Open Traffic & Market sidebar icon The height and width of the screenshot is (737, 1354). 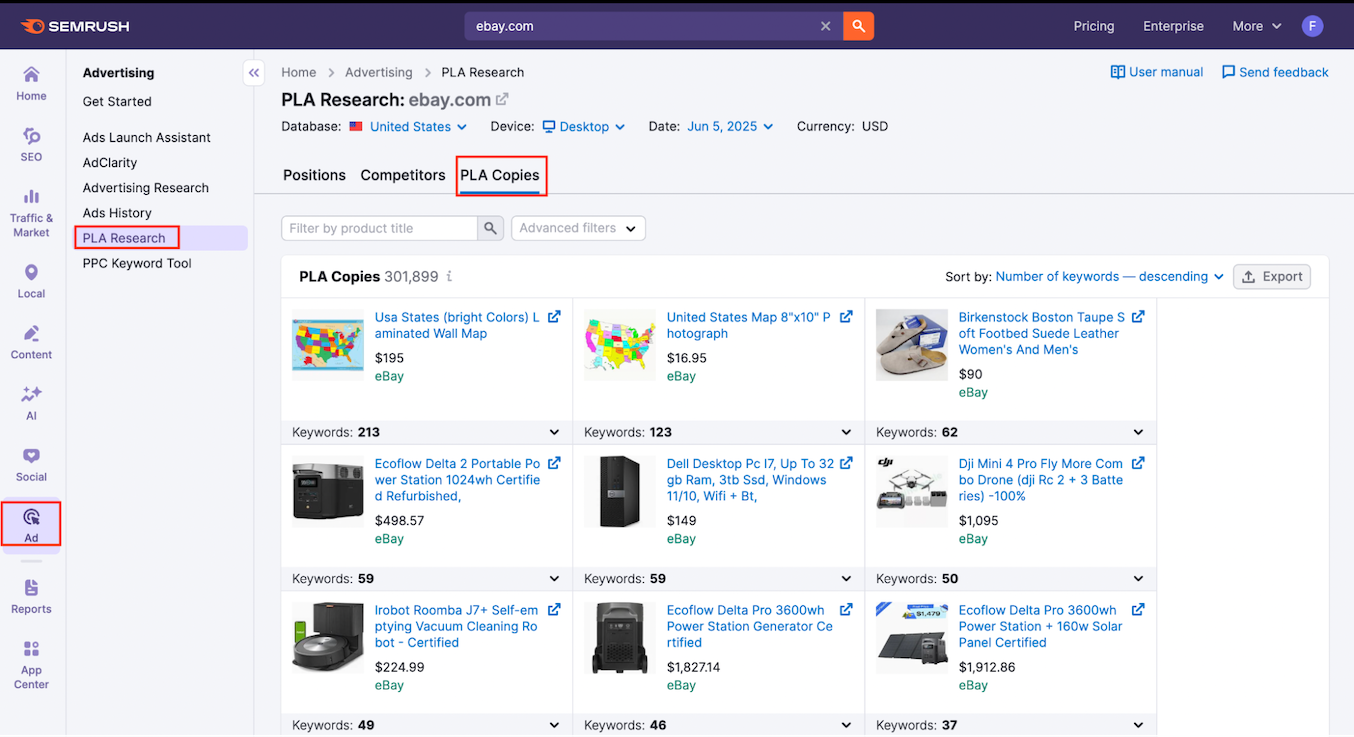31,212
